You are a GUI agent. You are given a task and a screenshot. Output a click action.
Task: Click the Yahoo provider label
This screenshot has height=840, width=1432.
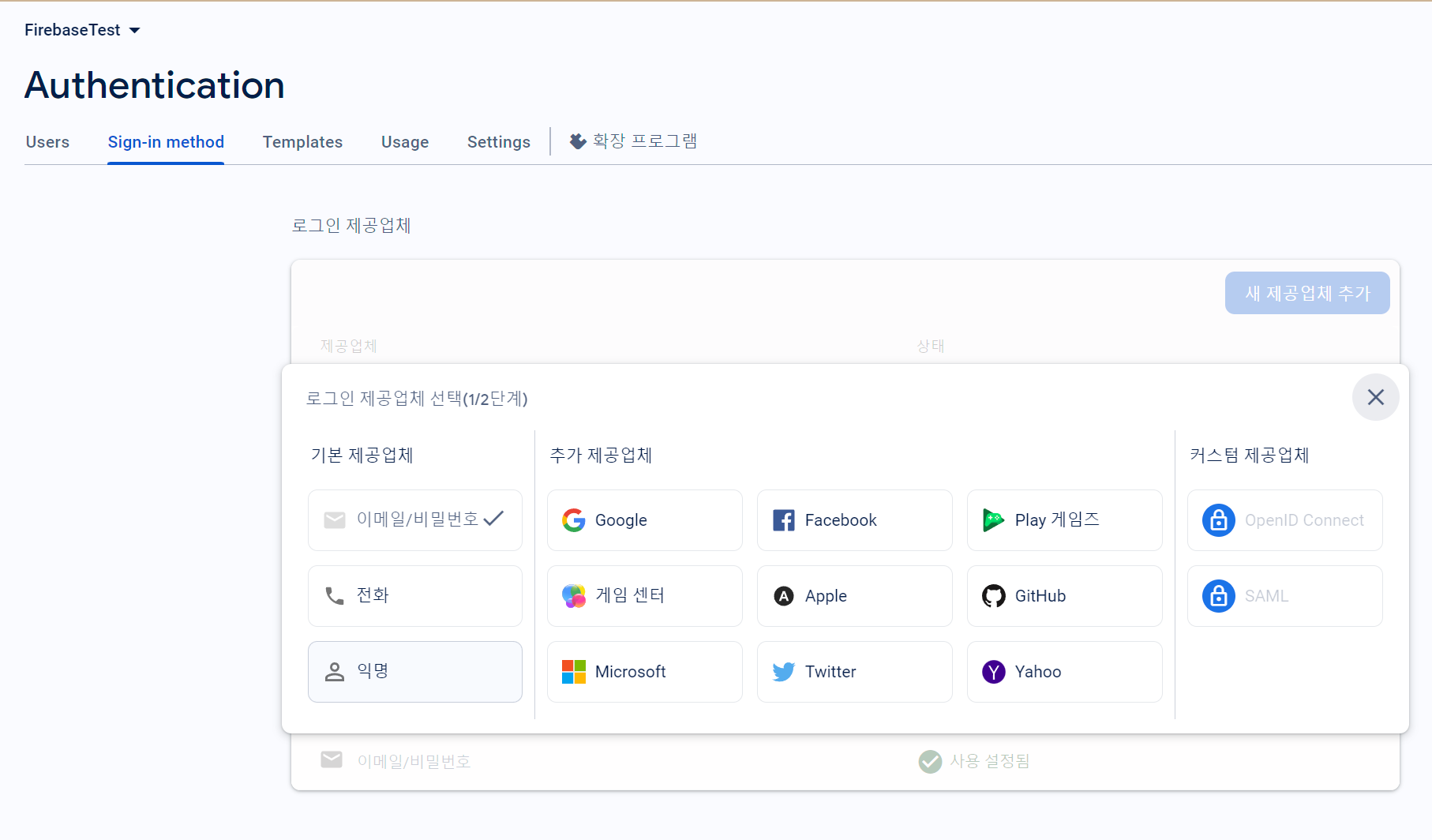1038,672
